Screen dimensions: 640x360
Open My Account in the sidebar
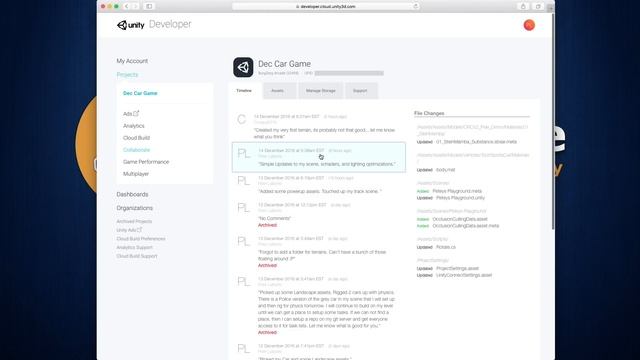coord(132,61)
